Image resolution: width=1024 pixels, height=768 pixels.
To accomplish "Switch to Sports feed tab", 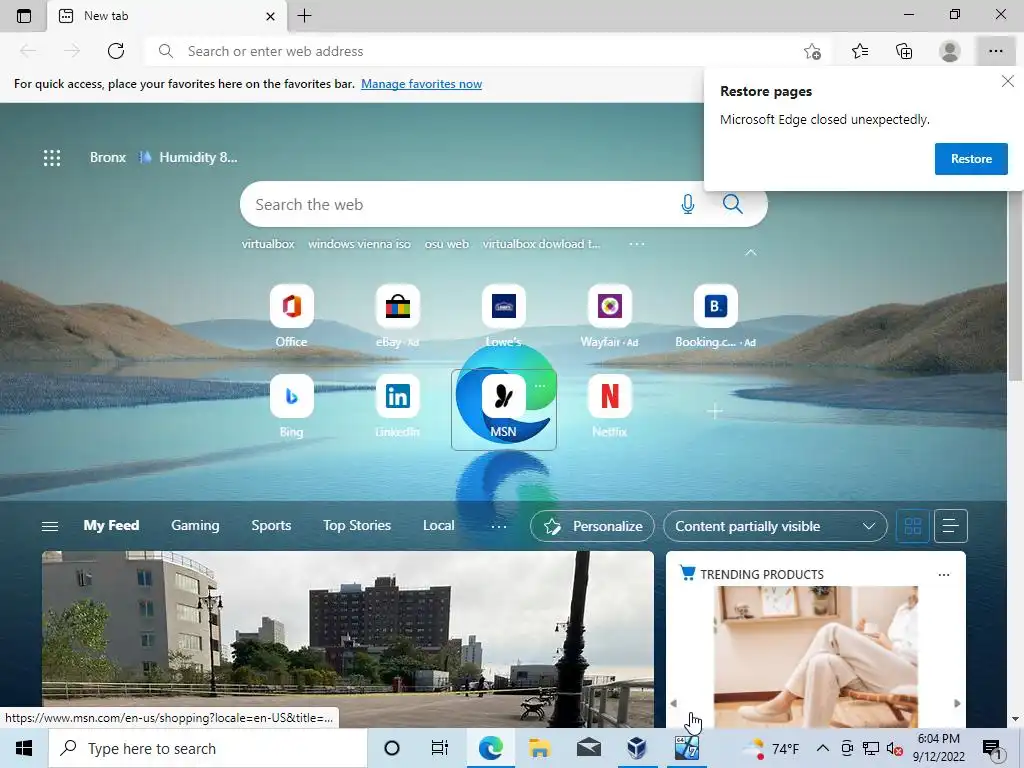I will pos(271,526).
